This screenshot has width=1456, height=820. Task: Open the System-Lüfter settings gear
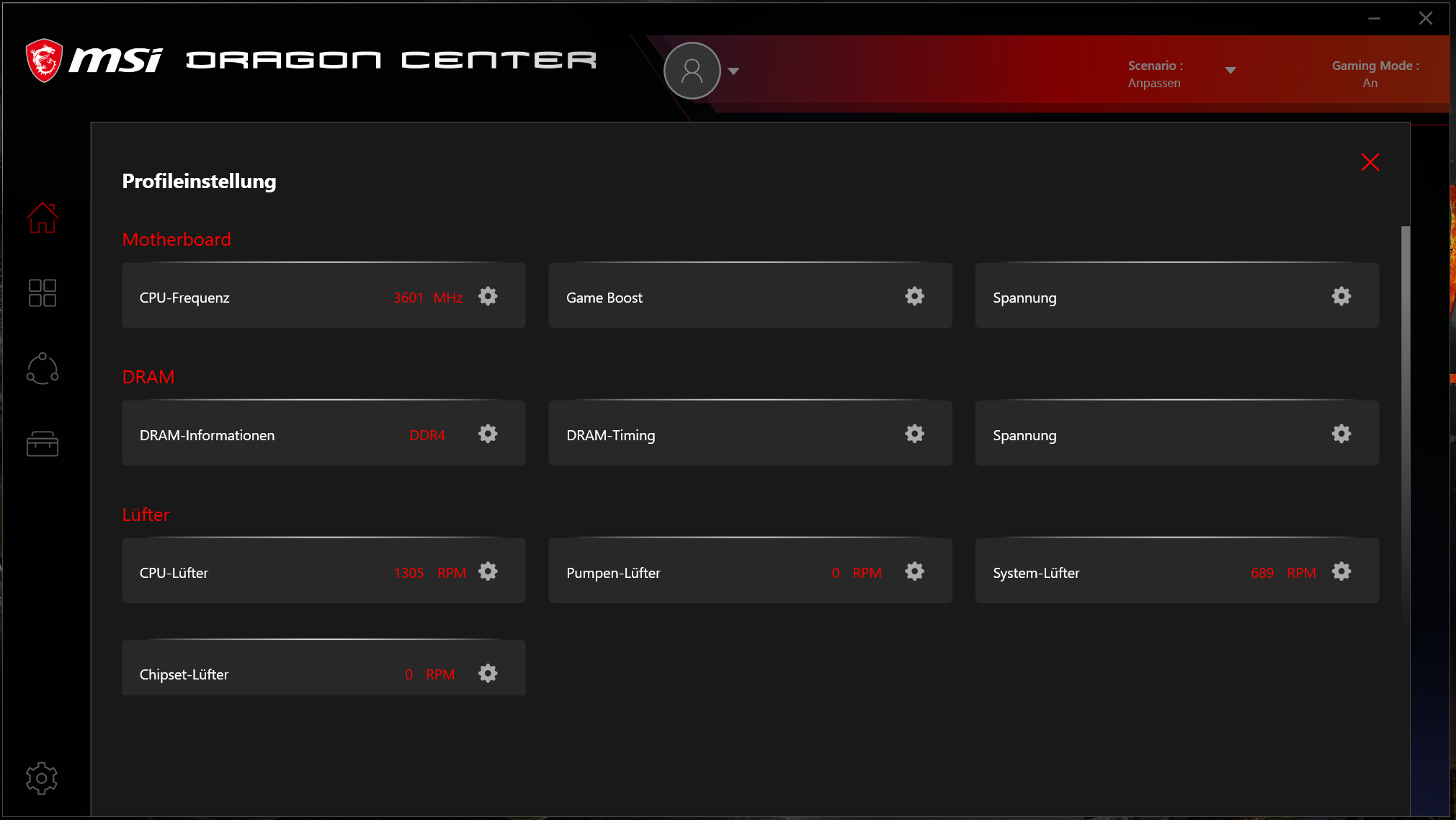[x=1341, y=571]
